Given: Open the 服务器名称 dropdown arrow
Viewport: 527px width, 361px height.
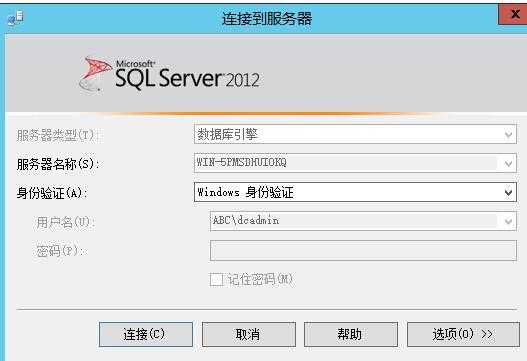Looking at the screenshot, I should [508, 163].
